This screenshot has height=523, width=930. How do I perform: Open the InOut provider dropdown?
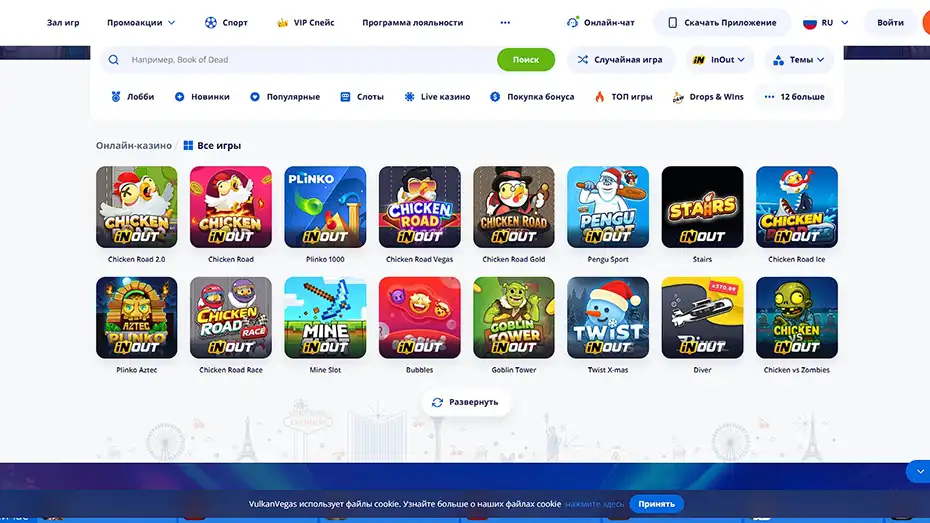[719, 60]
